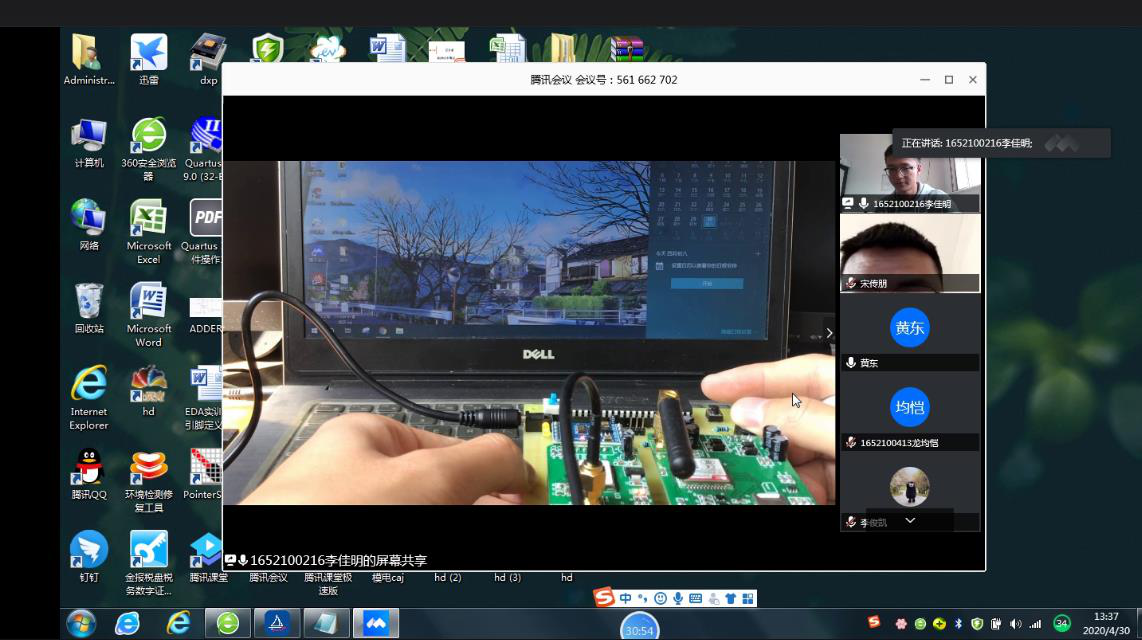Click the volume speaker tray icon
This screenshot has width=1142, height=640.
[x=1016, y=623]
